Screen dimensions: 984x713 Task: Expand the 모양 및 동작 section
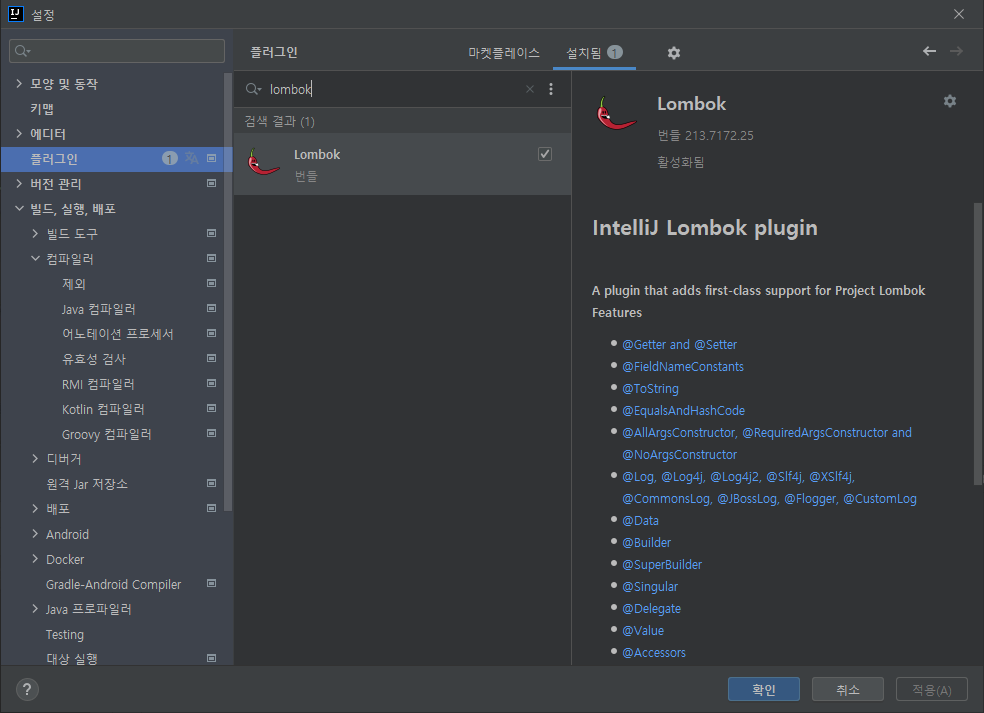point(19,83)
